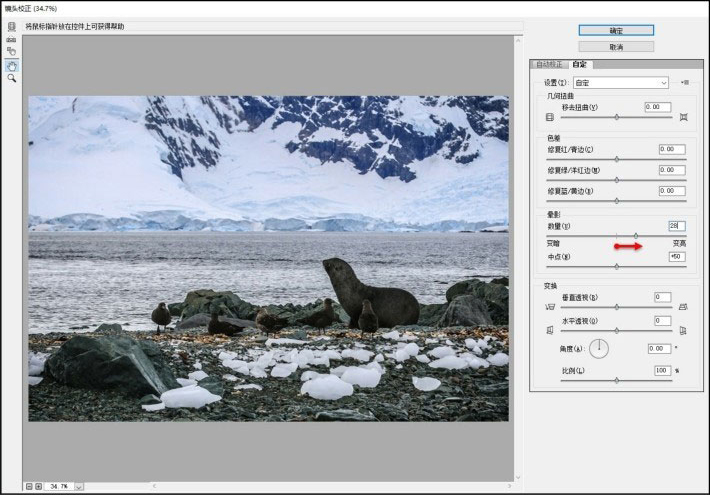Click zoom out minus button at bottom left
The height and width of the screenshot is (495, 710).
(x=30, y=486)
